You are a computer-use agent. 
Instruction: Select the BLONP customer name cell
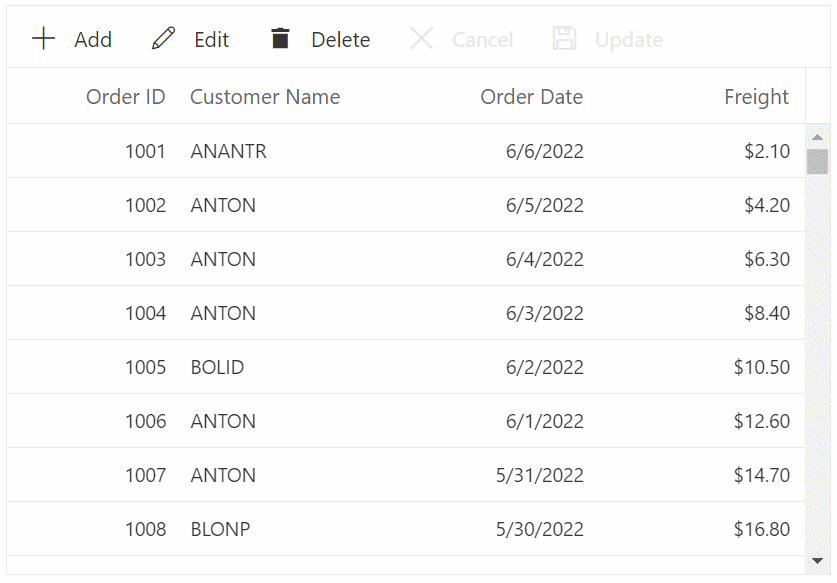click(220, 529)
